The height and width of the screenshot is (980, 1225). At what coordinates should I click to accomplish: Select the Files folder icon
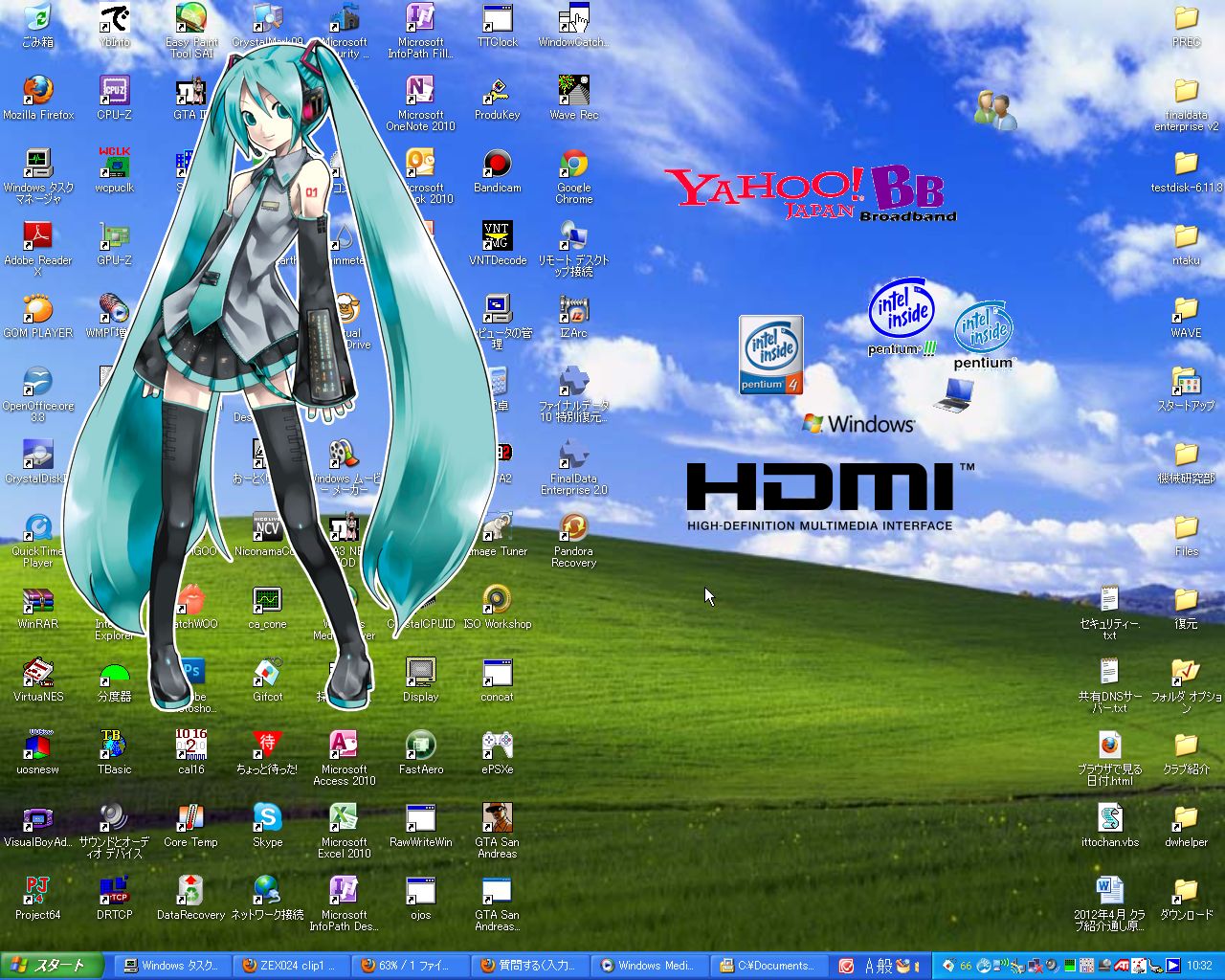1187,534
